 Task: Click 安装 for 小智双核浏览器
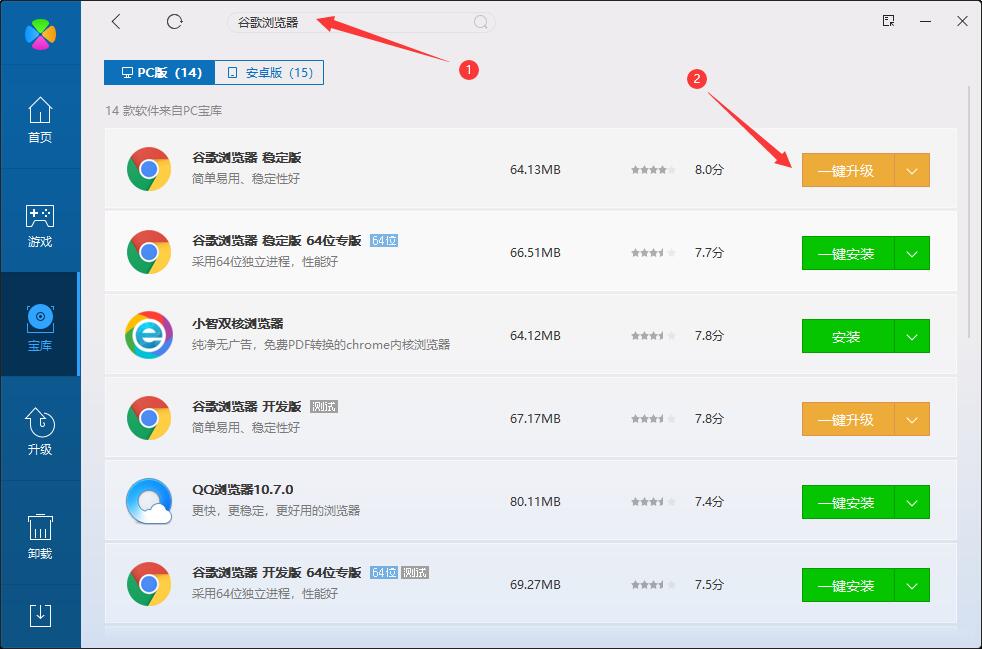(x=847, y=336)
